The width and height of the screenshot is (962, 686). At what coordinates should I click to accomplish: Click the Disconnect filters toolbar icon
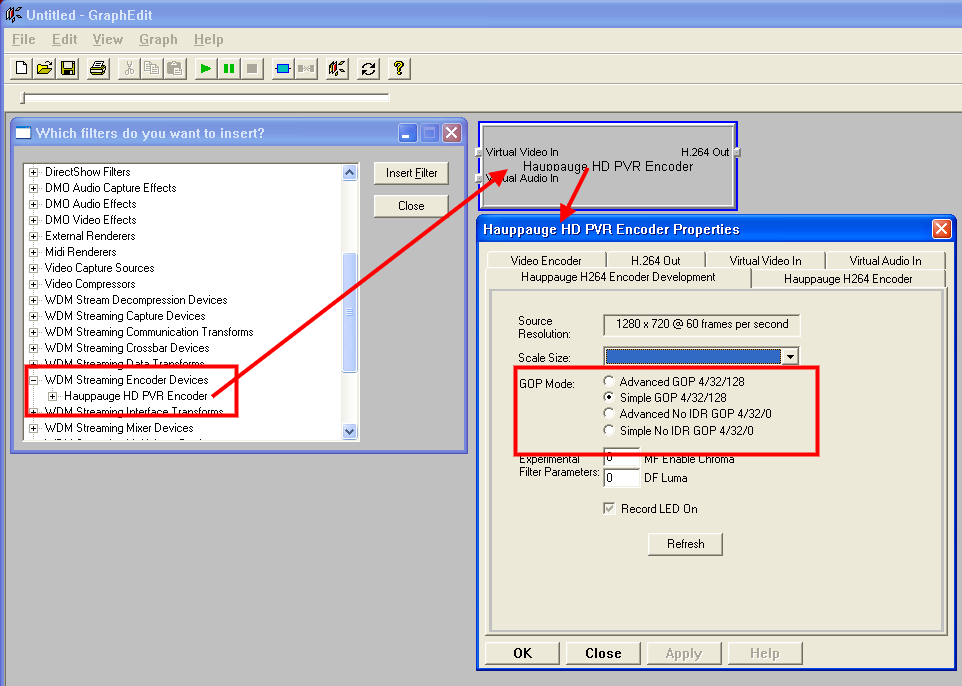[x=306, y=68]
